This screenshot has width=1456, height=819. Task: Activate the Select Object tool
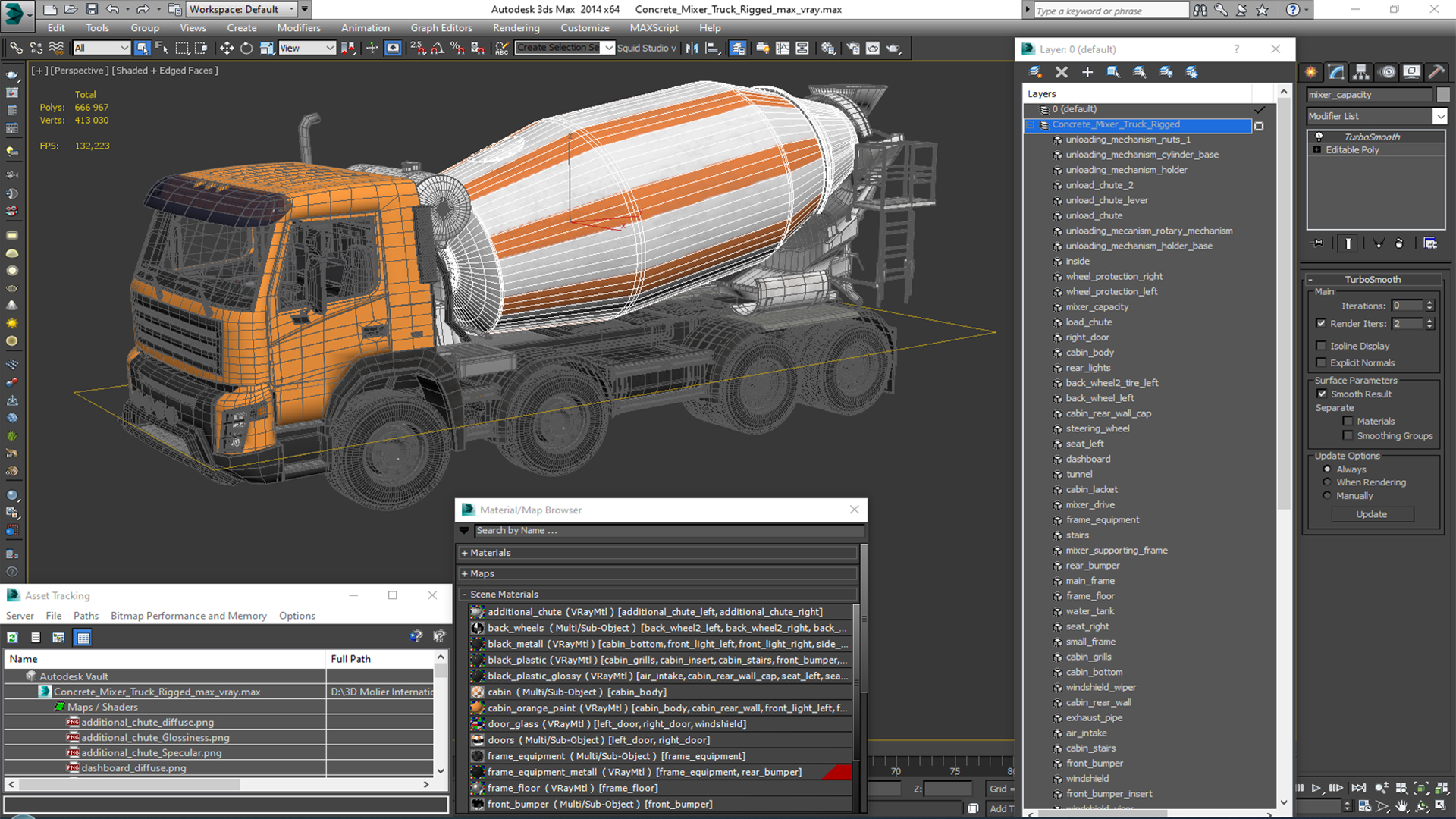(142, 48)
